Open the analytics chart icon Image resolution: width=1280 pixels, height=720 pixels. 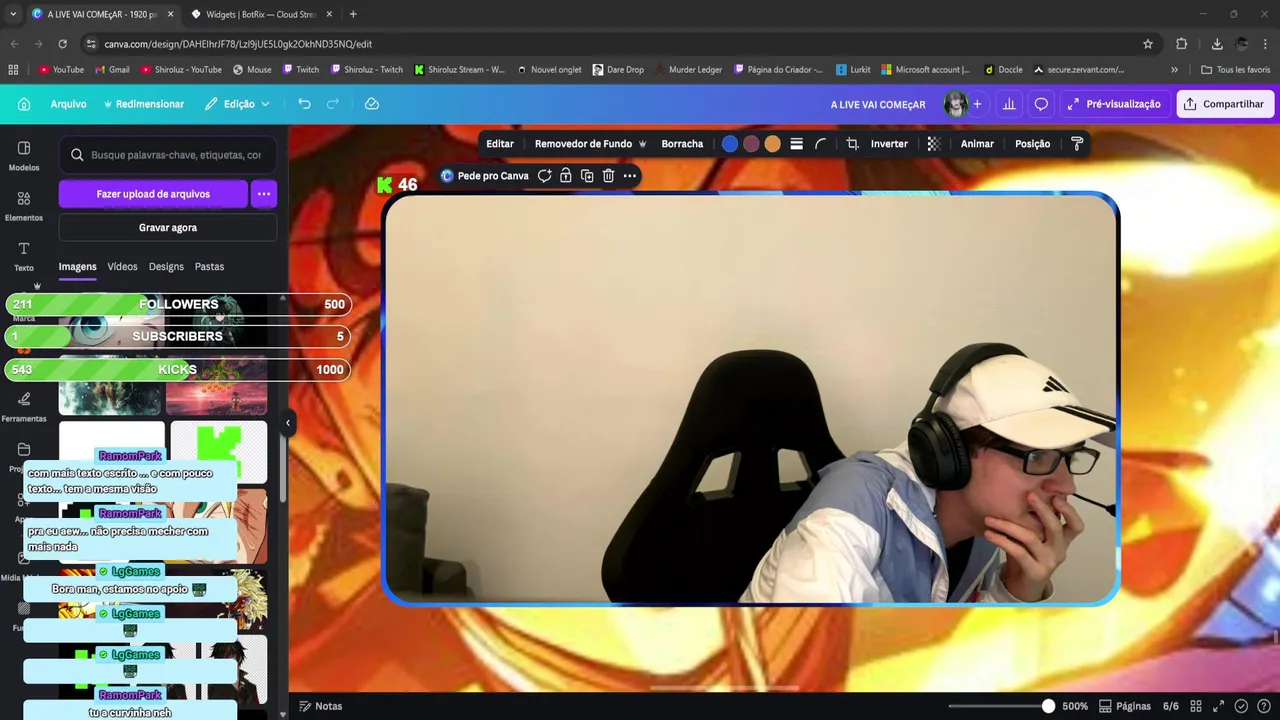coord(1009,104)
